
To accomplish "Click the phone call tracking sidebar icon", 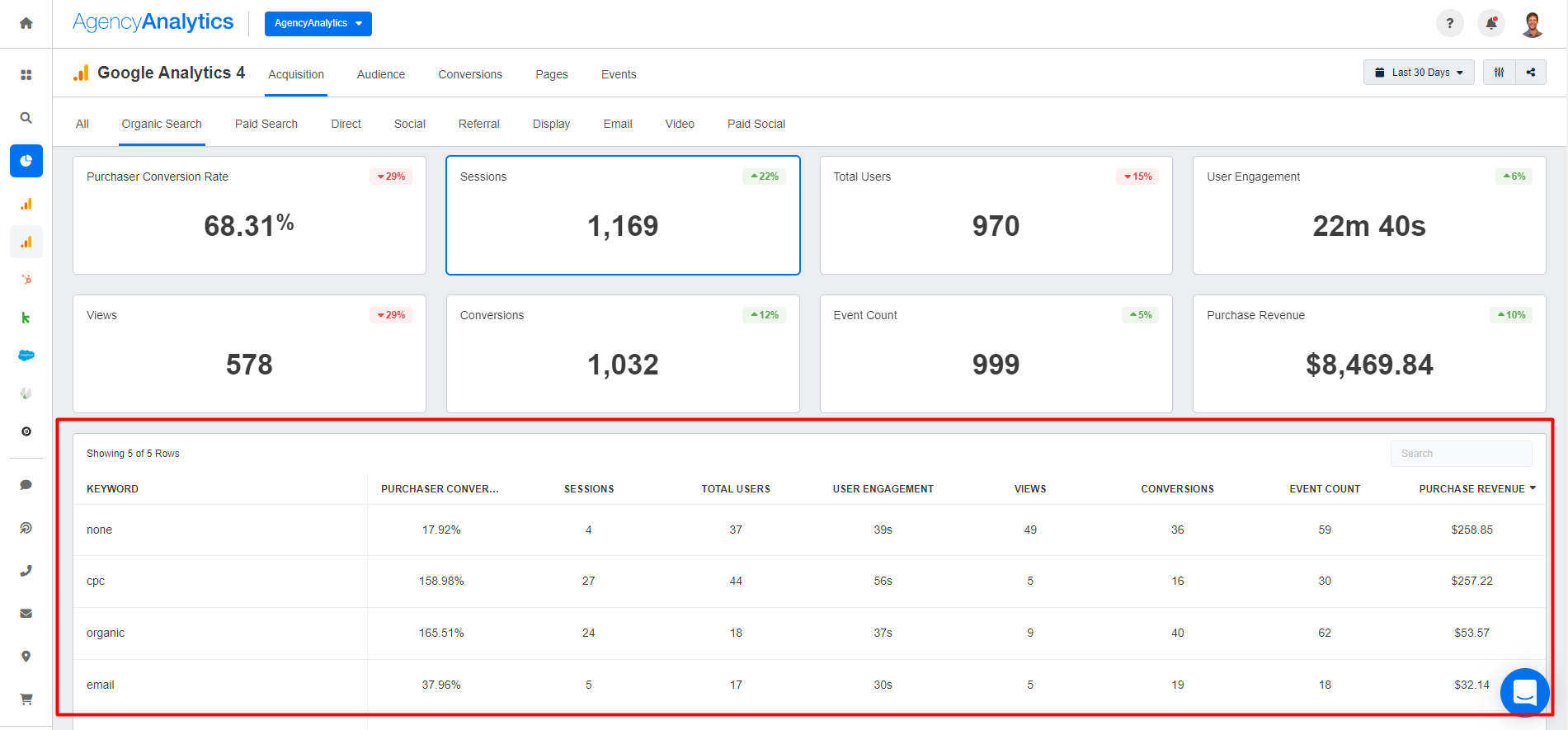I will 26,571.
